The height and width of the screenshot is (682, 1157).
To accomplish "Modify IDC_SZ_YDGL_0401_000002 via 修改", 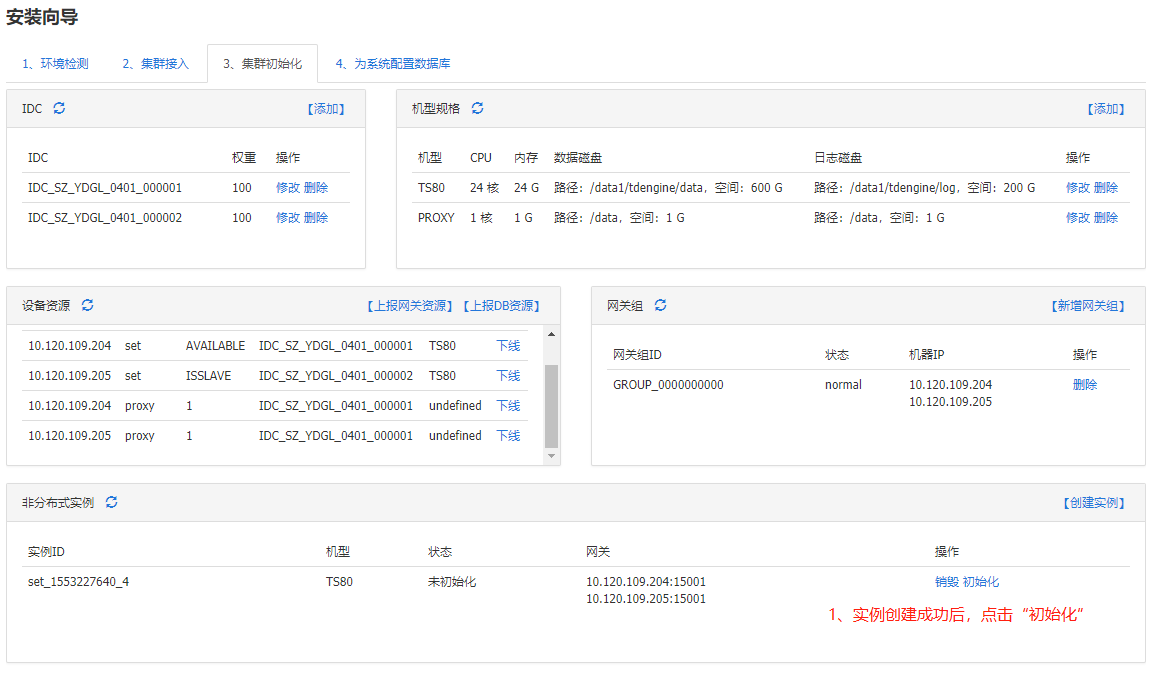I will [288, 218].
